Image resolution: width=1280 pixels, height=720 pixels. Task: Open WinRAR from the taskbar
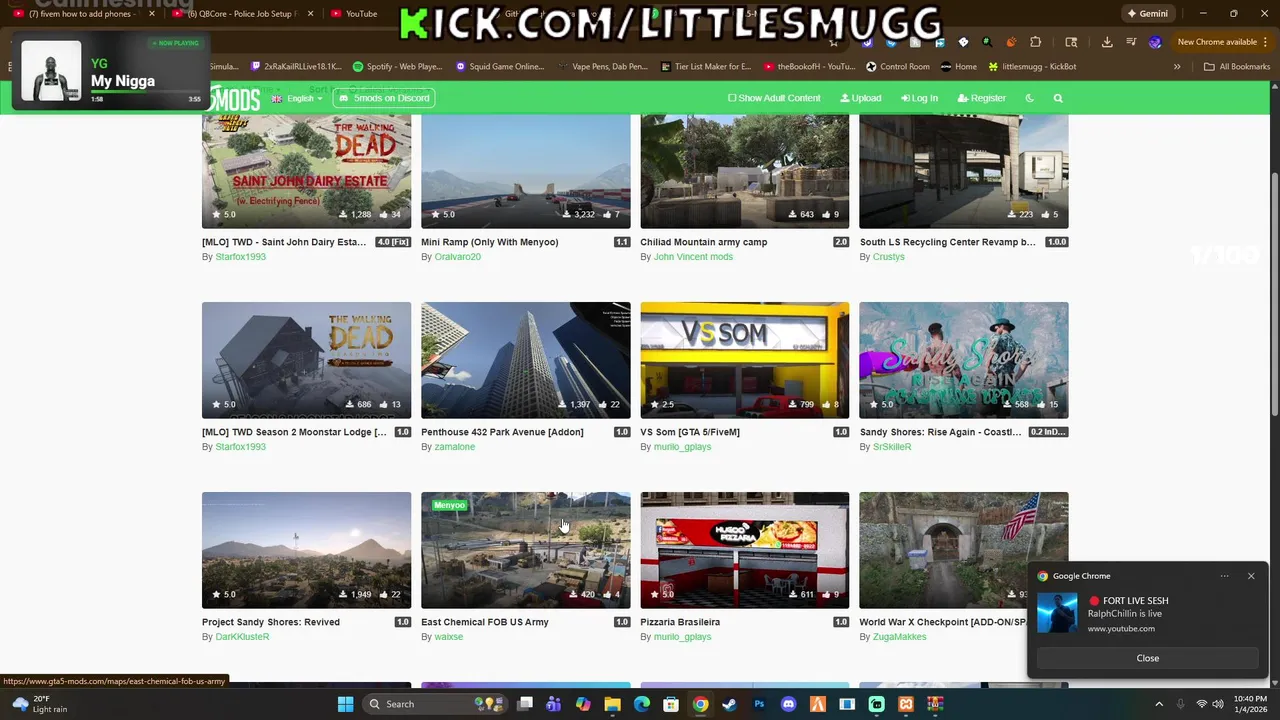point(934,704)
